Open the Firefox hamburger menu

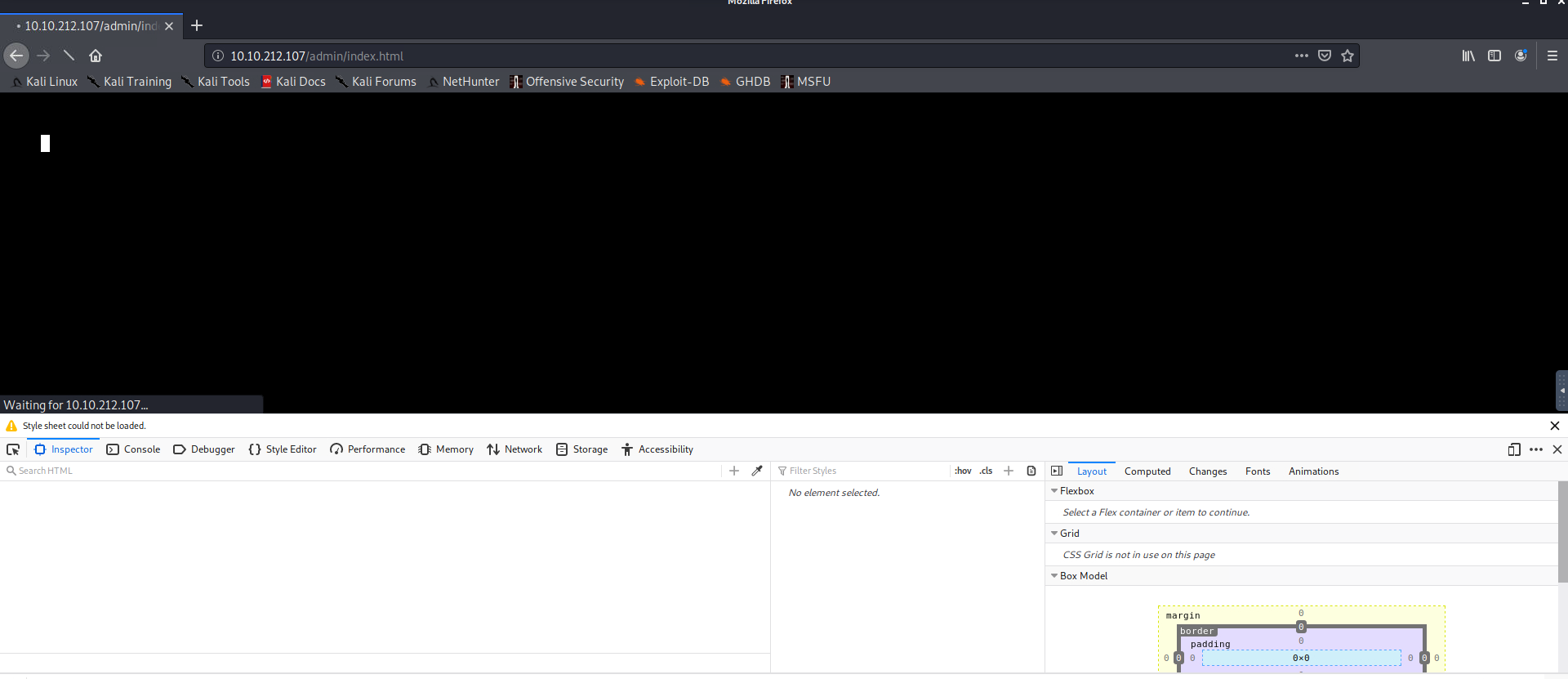click(1552, 56)
